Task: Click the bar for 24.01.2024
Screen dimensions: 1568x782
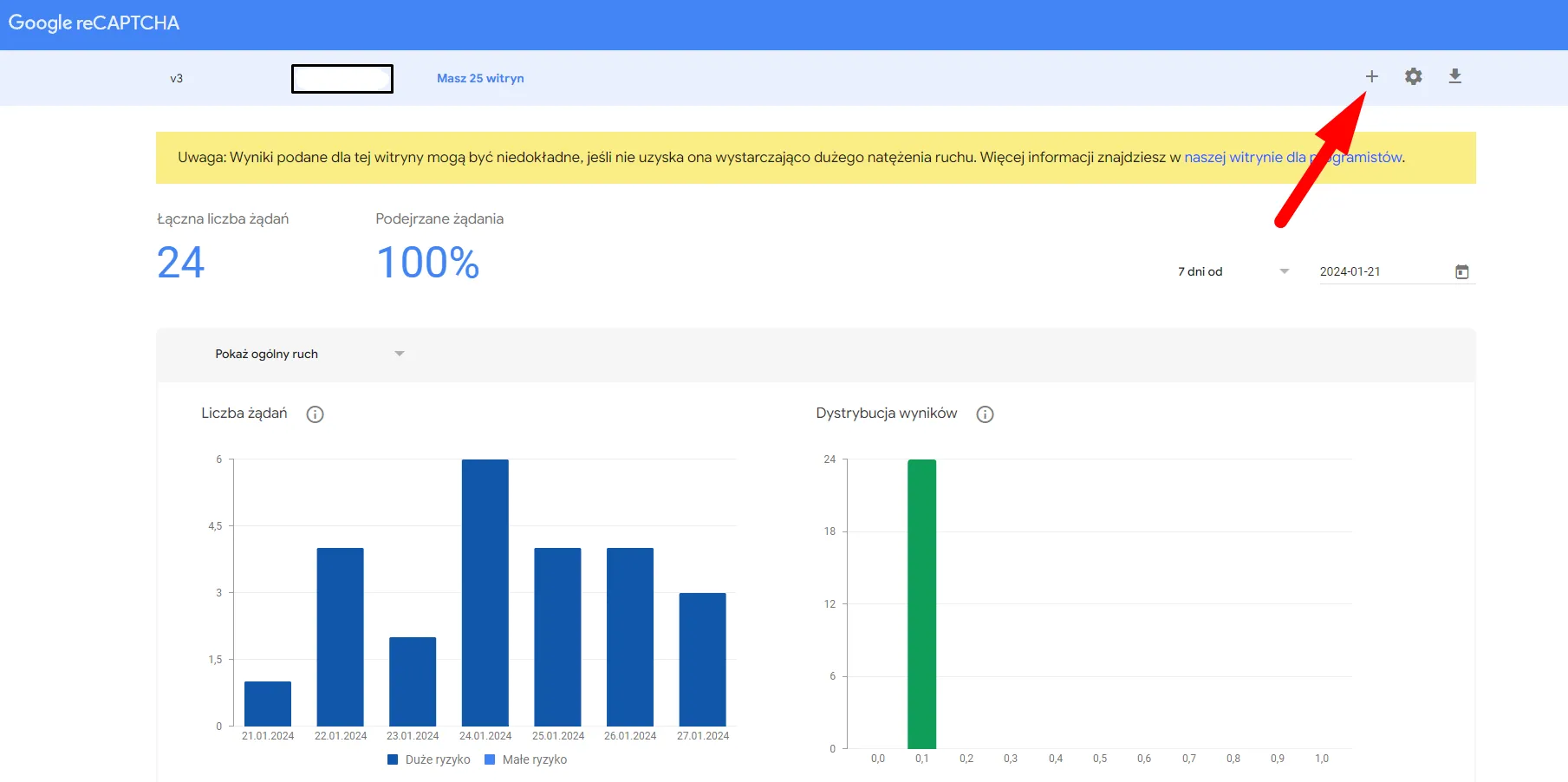Action: [485, 592]
